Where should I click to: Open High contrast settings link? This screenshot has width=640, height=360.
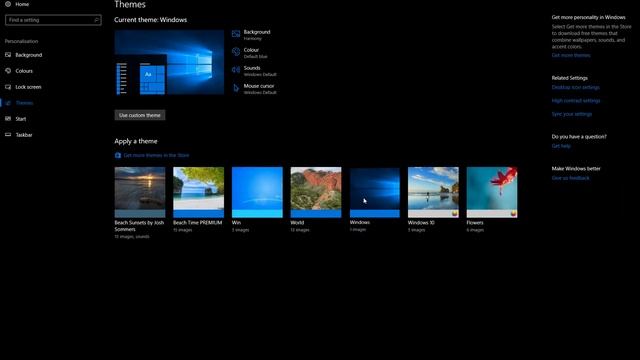coord(576,100)
